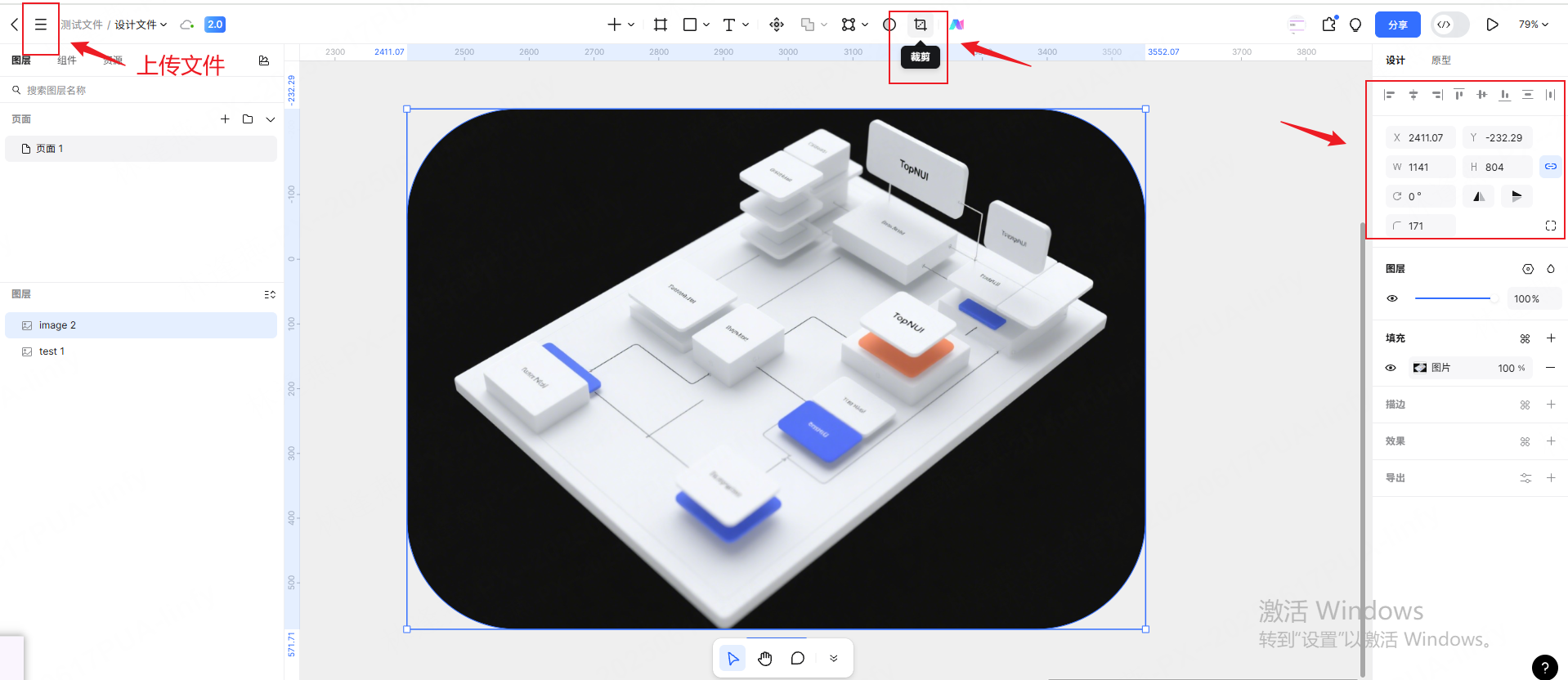Click flip horizontal button

coord(1479,196)
